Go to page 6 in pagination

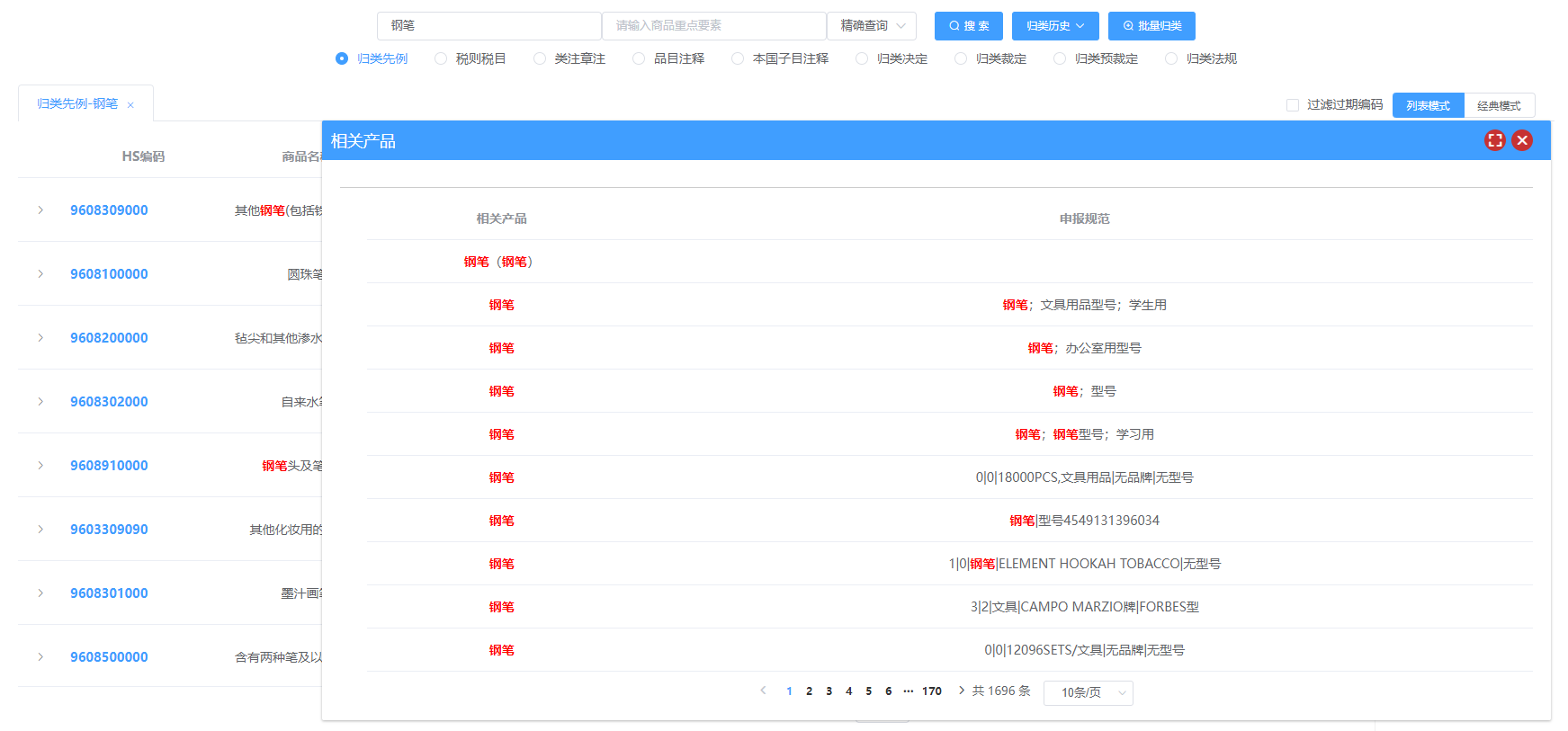pos(888,691)
